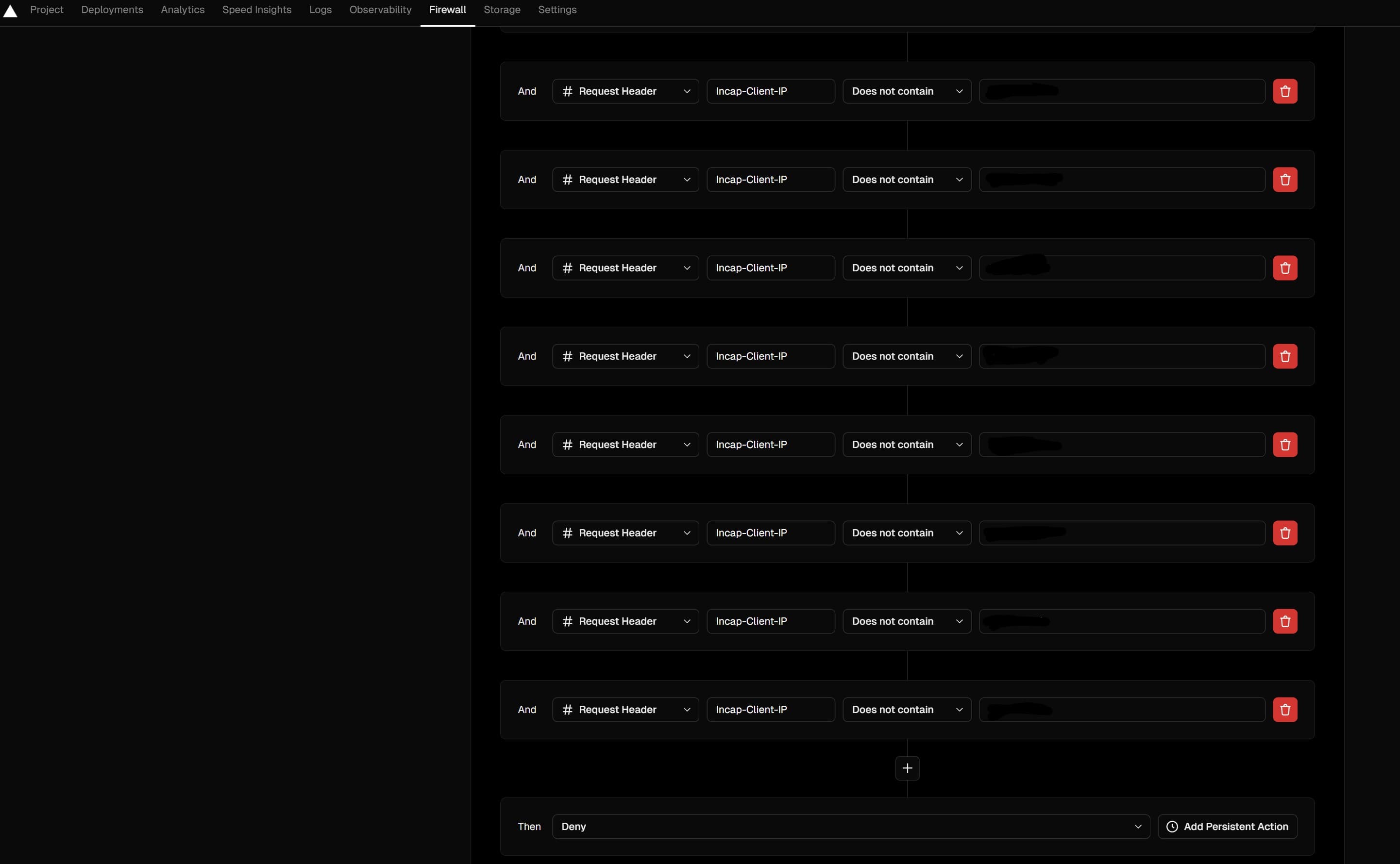1400x864 pixels.
Task: Open the Speed Insights tab
Action: (257, 10)
